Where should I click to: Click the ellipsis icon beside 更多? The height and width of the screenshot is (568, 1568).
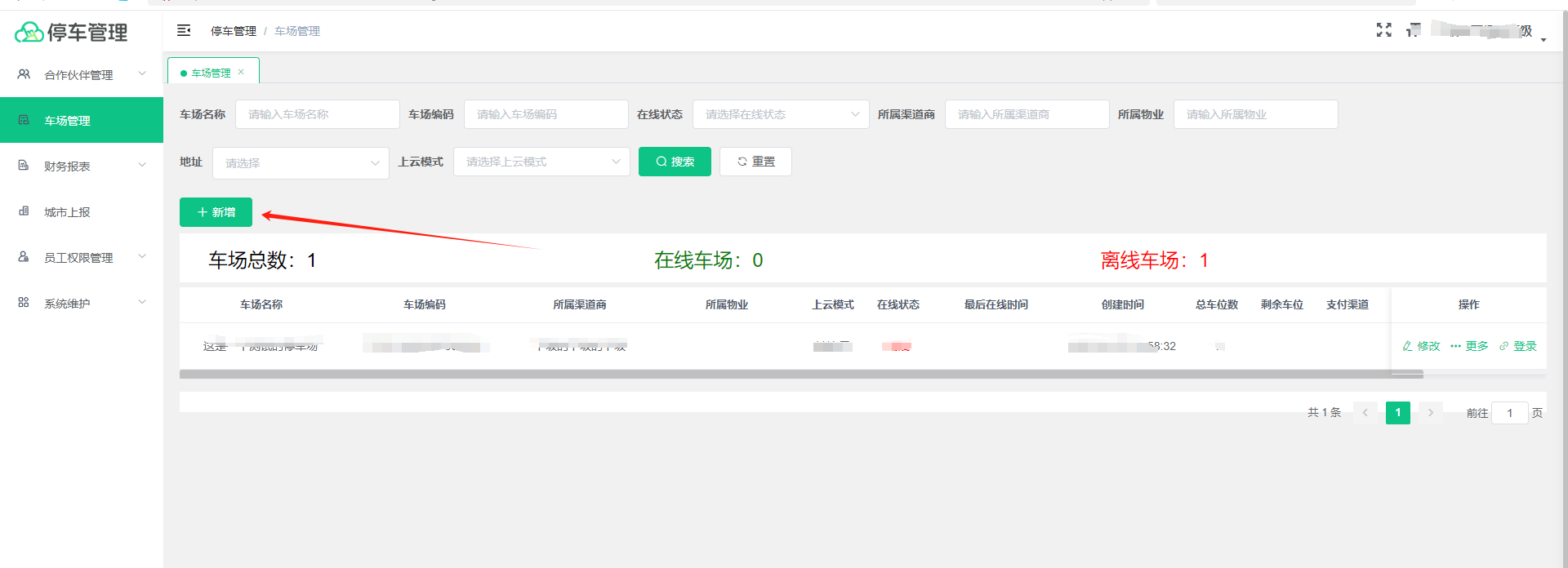(1455, 346)
